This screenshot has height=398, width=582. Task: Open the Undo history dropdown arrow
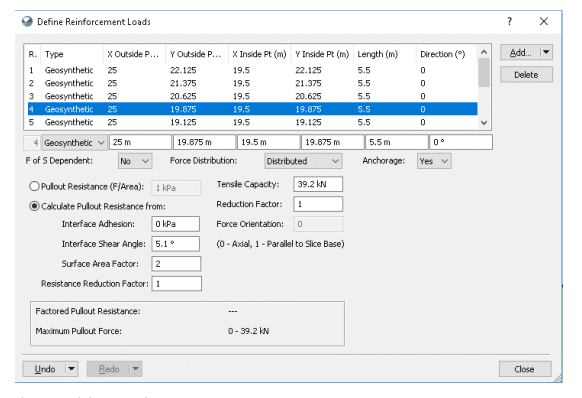(x=72, y=369)
